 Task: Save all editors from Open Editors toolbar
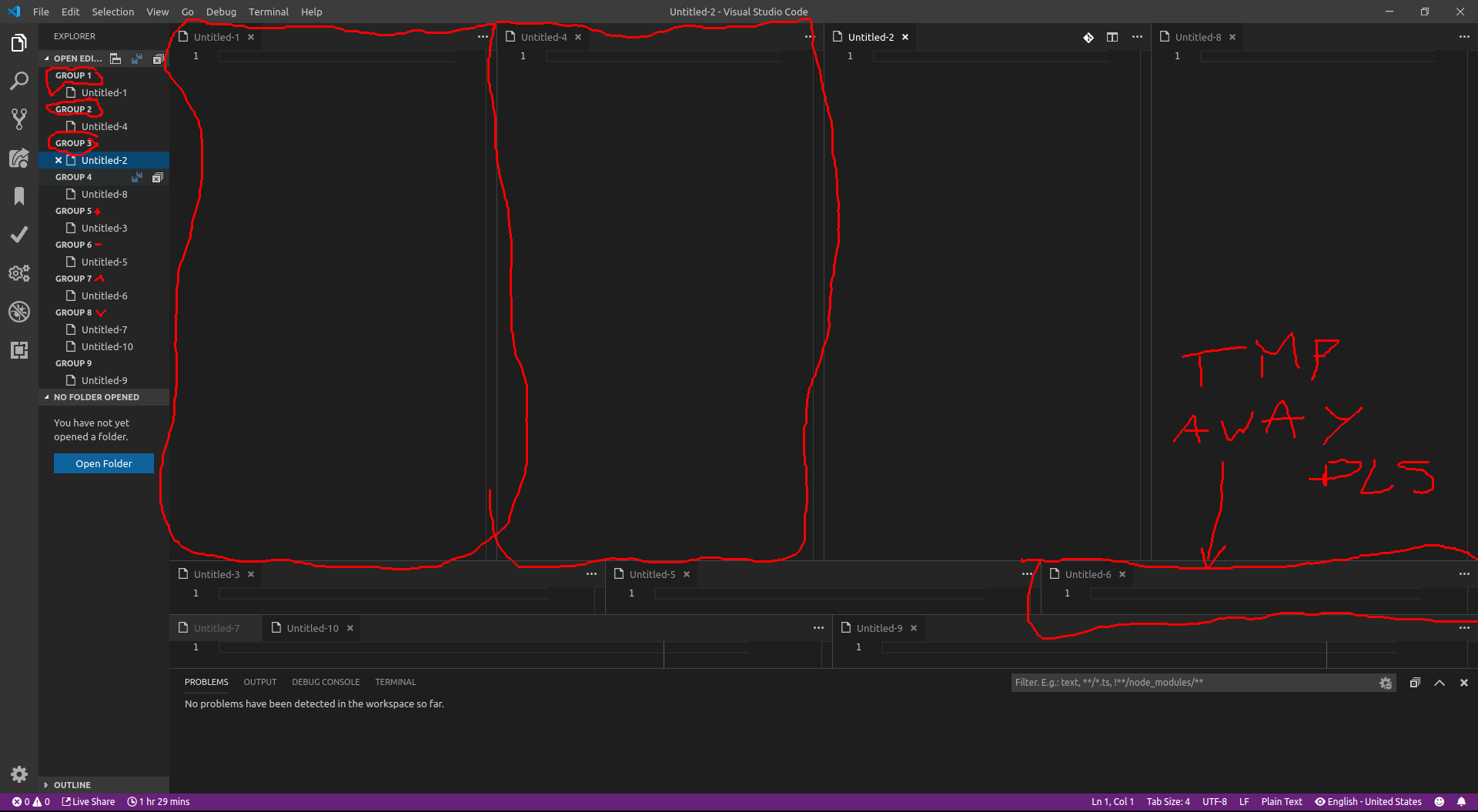point(137,58)
